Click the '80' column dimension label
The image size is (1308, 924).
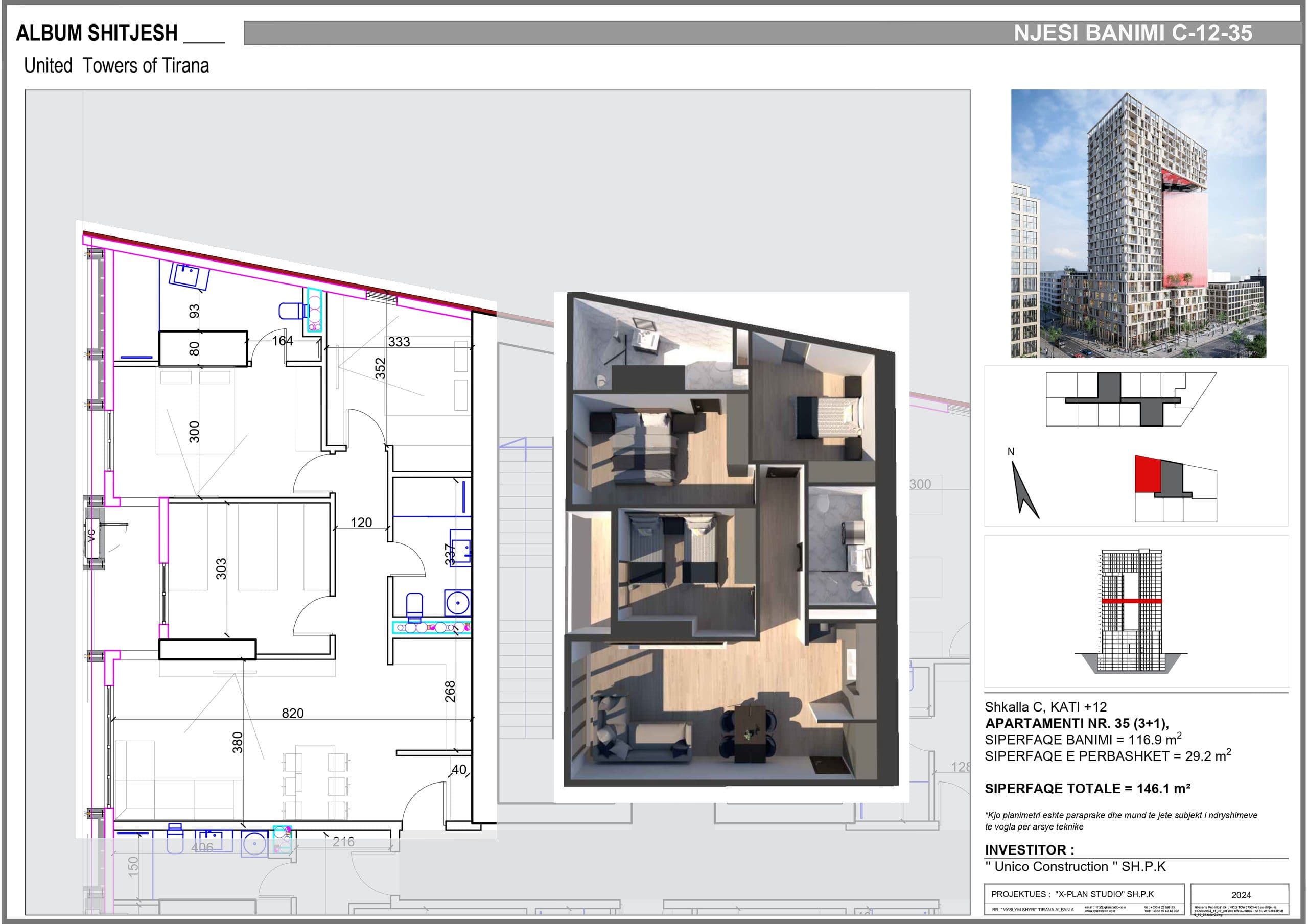pos(194,348)
